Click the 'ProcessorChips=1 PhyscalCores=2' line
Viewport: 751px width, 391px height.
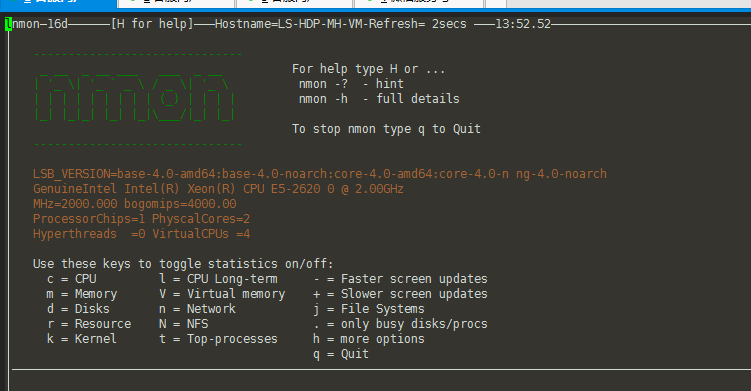click(x=141, y=219)
